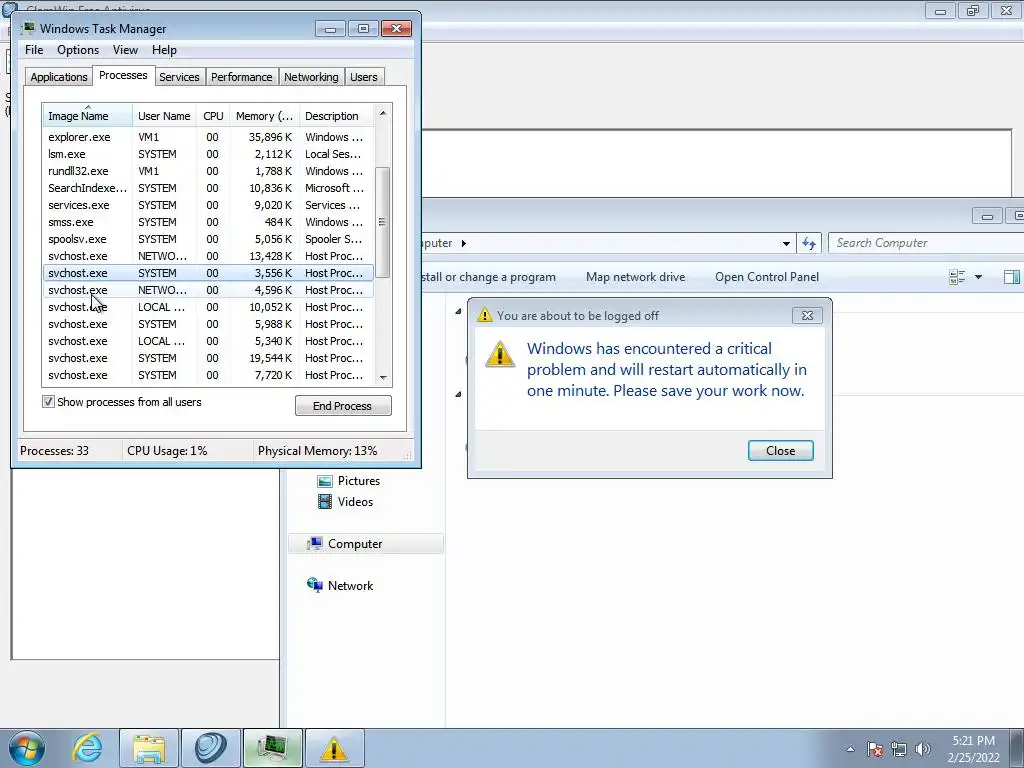Select the spoolsv.exe process row
The image size is (1024, 768).
tap(208, 239)
